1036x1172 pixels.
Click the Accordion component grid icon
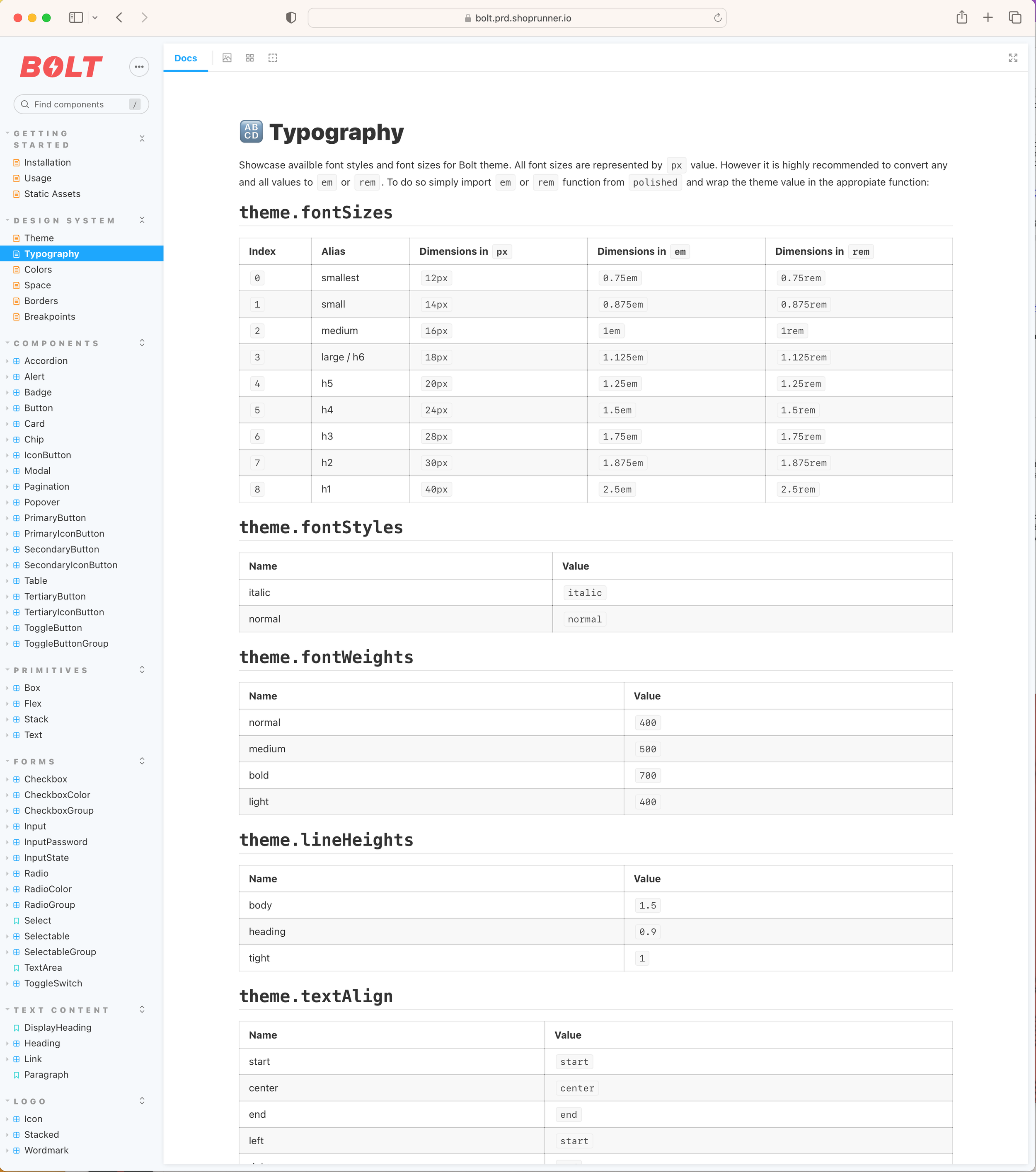click(x=17, y=361)
